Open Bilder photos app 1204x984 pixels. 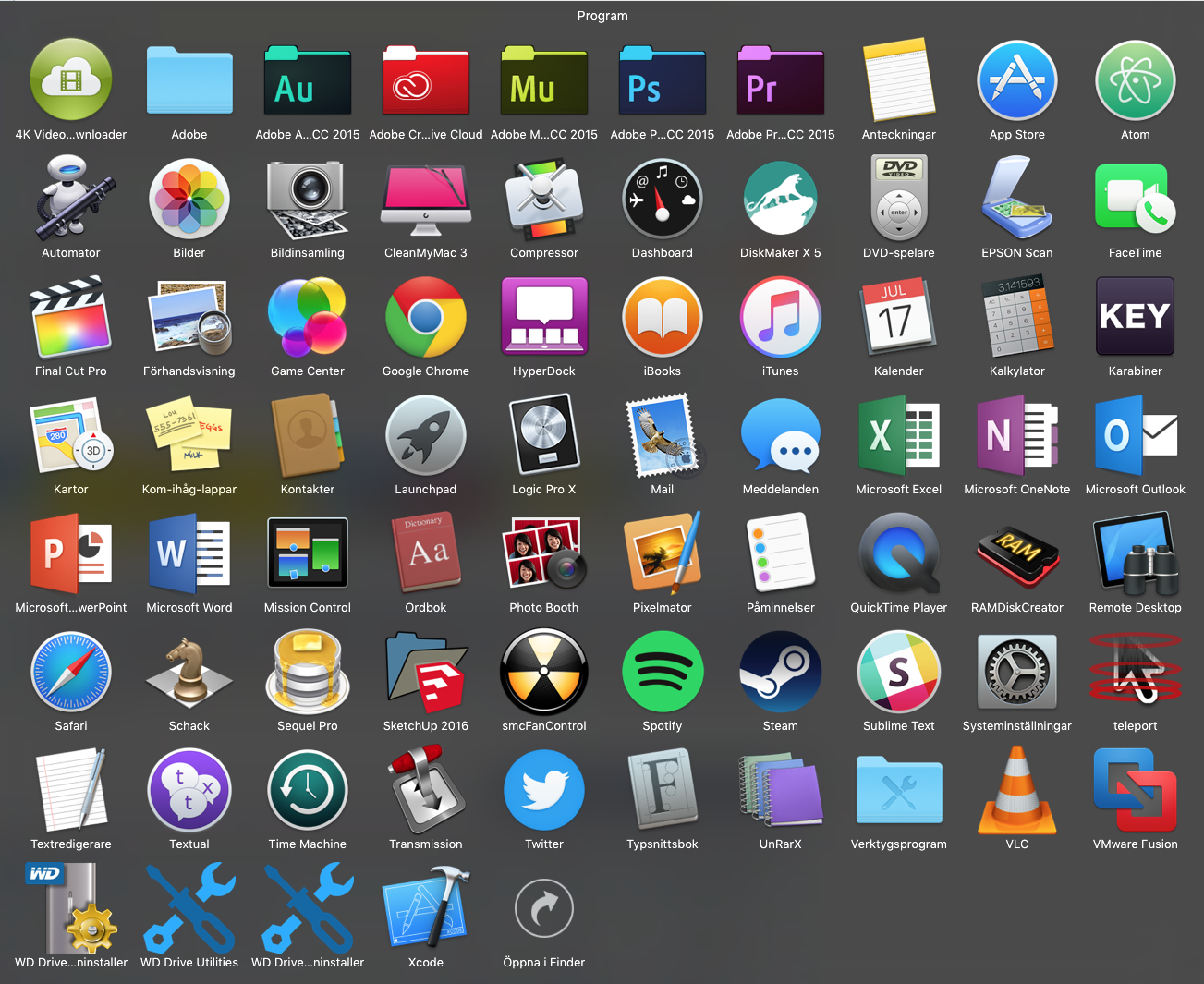[189, 198]
